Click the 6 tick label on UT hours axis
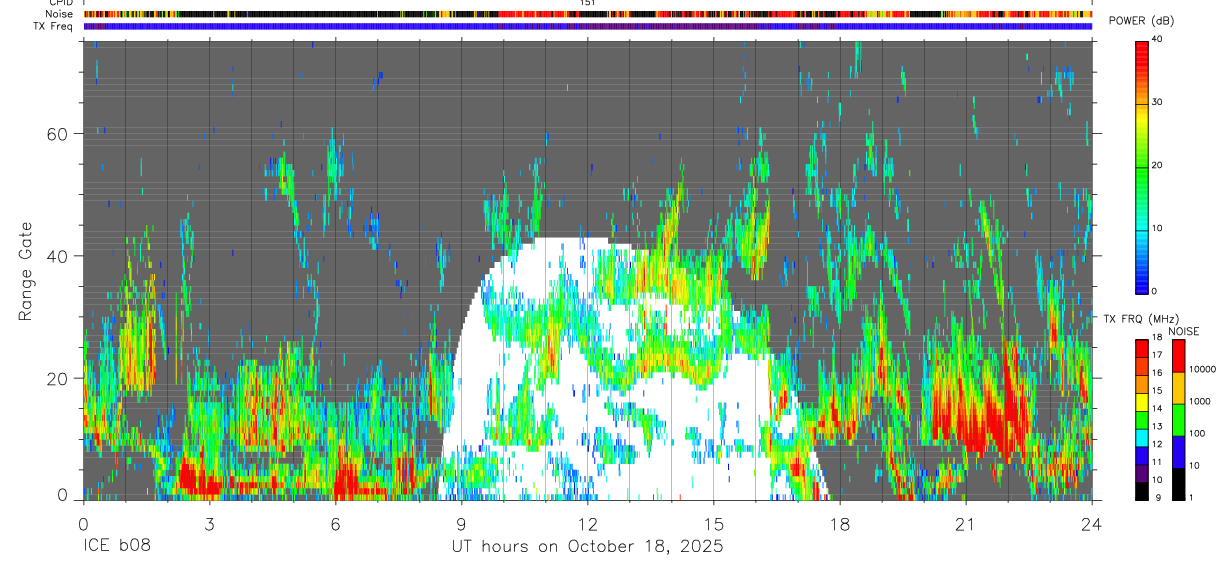Screen dimensions: 1228x567 point(335,524)
